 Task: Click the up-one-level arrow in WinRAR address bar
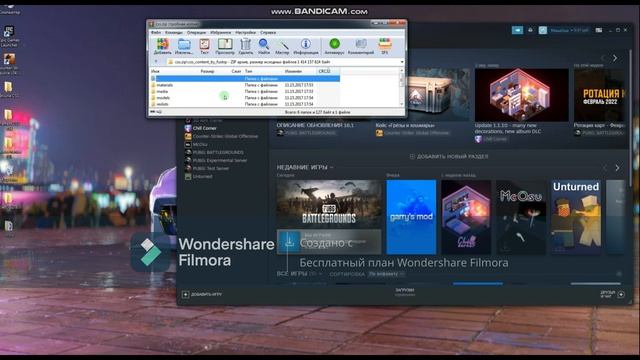[156, 62]
